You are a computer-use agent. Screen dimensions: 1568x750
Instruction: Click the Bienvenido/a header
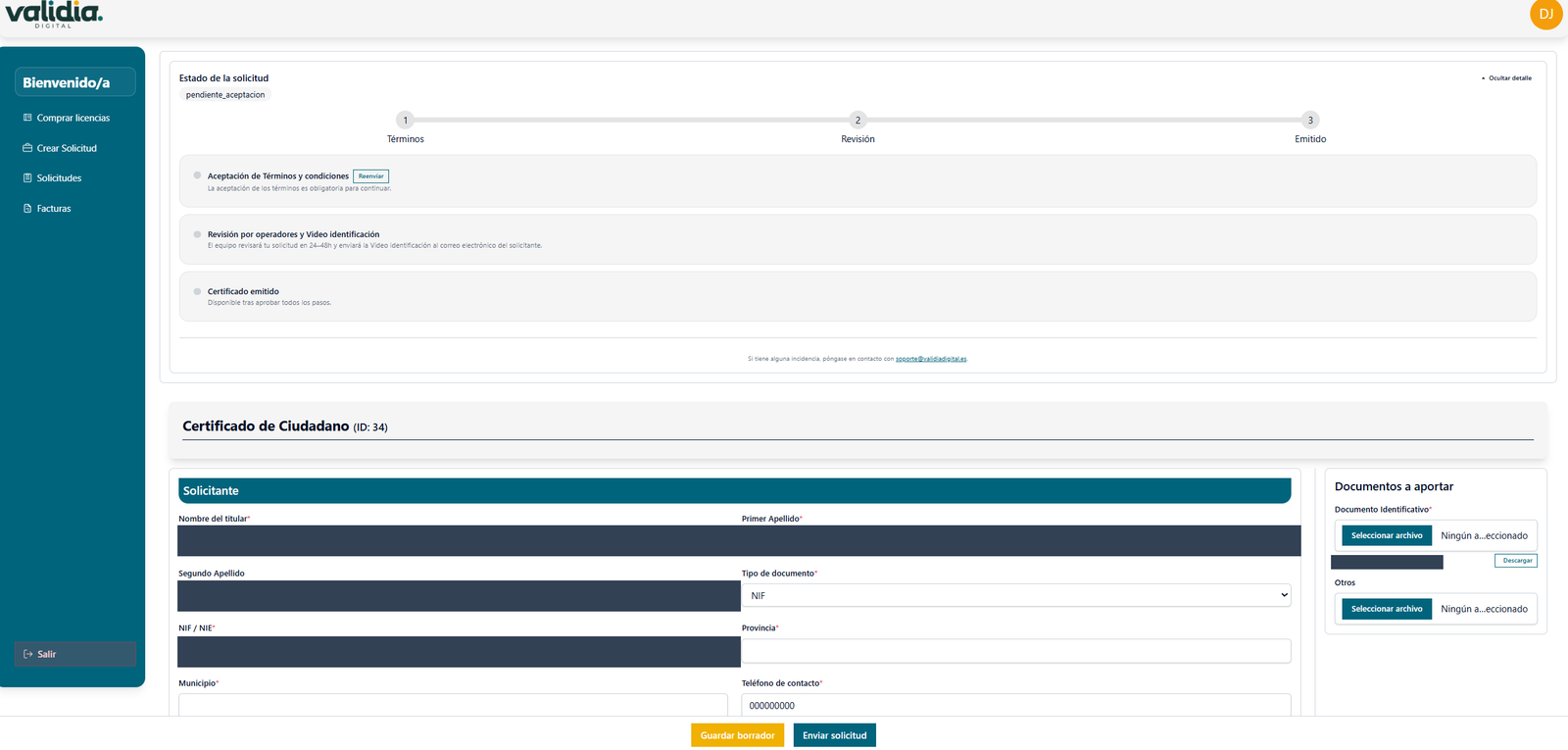click(x=75, y=82)
